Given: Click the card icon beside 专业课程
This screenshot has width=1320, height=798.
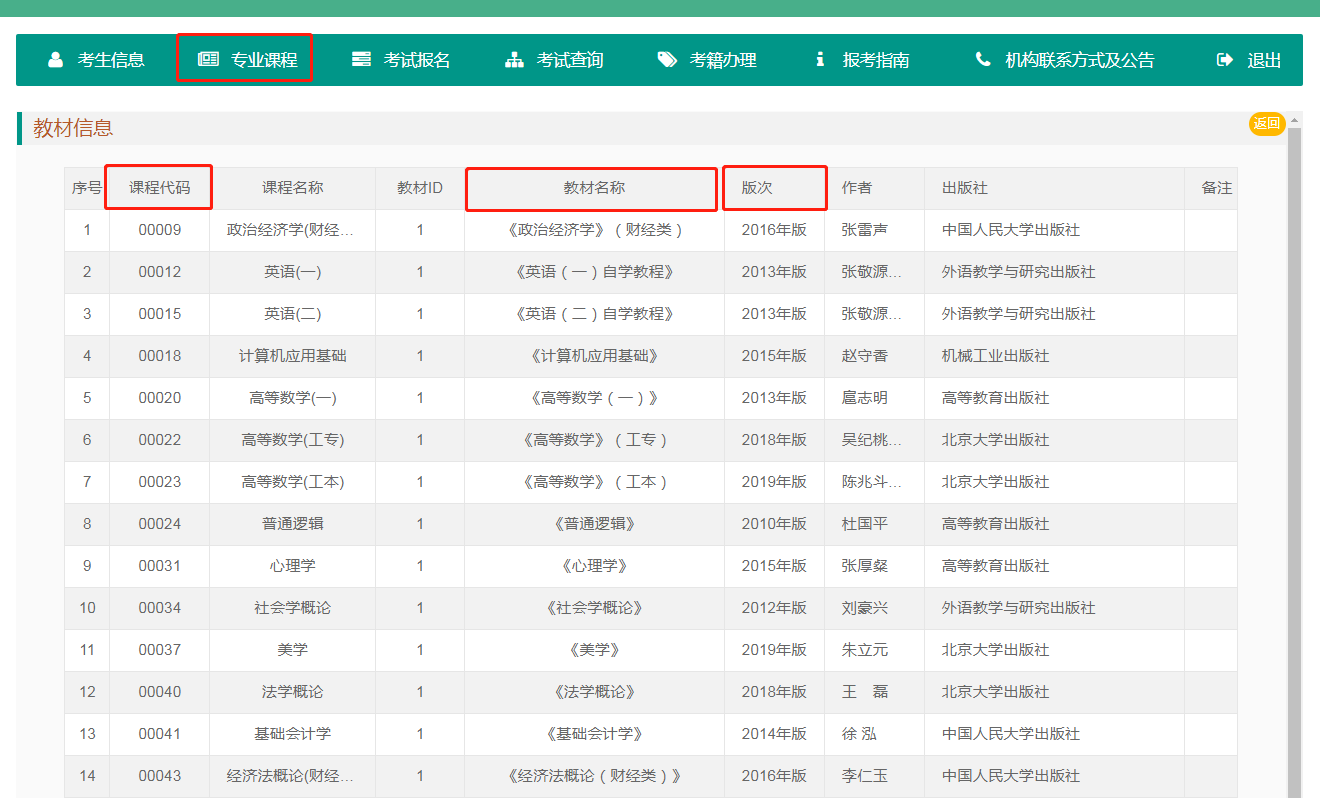Looking at the screenshot, I should (x=208, y=60).
